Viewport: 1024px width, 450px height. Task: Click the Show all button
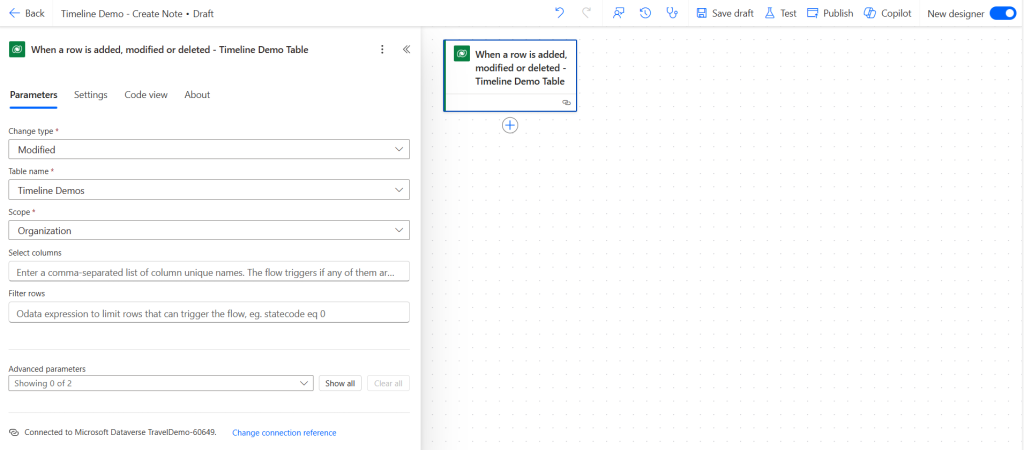click(x=340, y=383)
